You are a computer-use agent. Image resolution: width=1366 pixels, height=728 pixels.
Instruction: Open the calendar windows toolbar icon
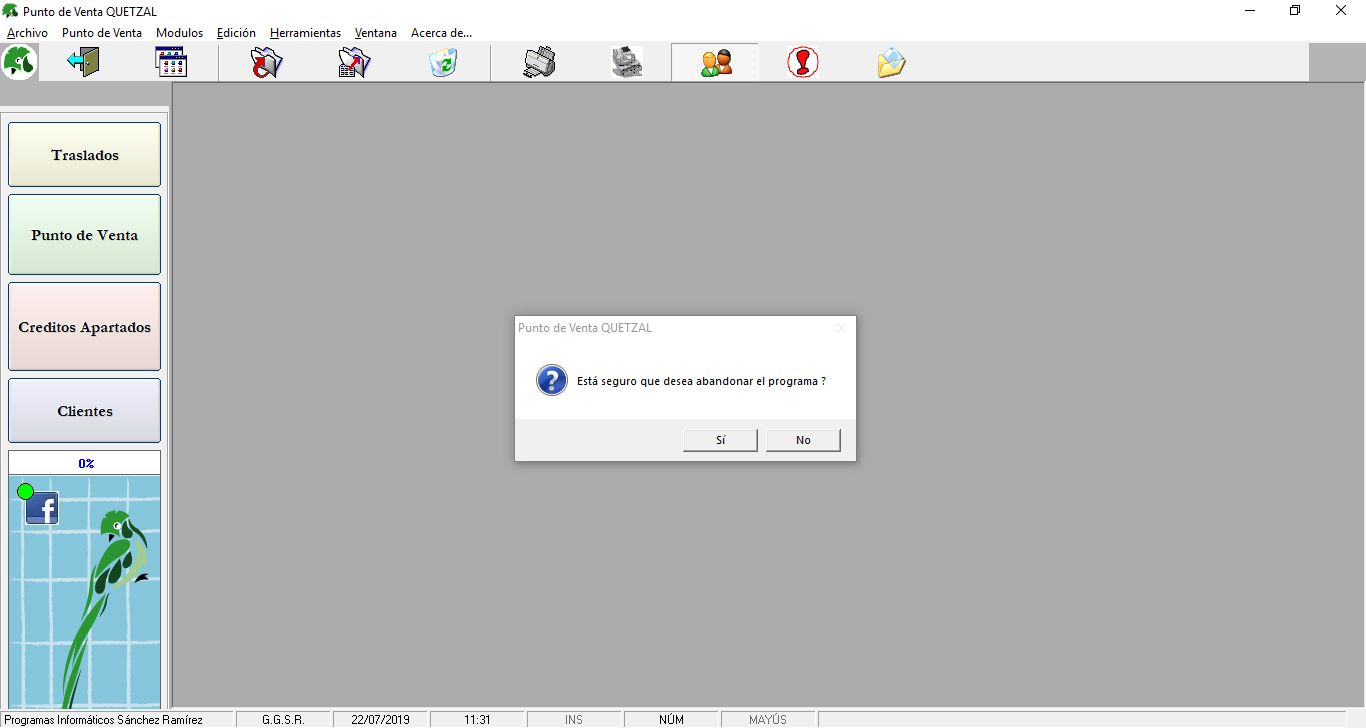(x=171, y=62)
